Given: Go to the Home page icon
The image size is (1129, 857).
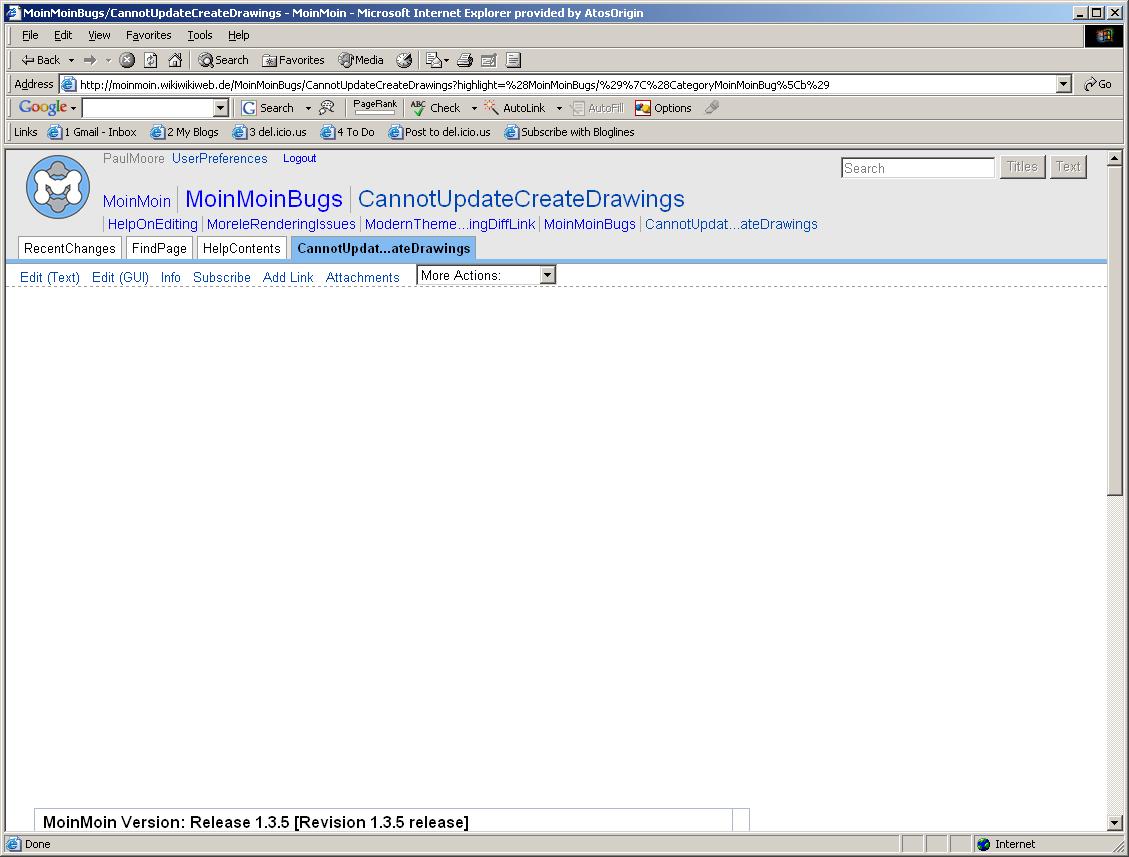Looking at the screenshot, I should pos(175,60).
